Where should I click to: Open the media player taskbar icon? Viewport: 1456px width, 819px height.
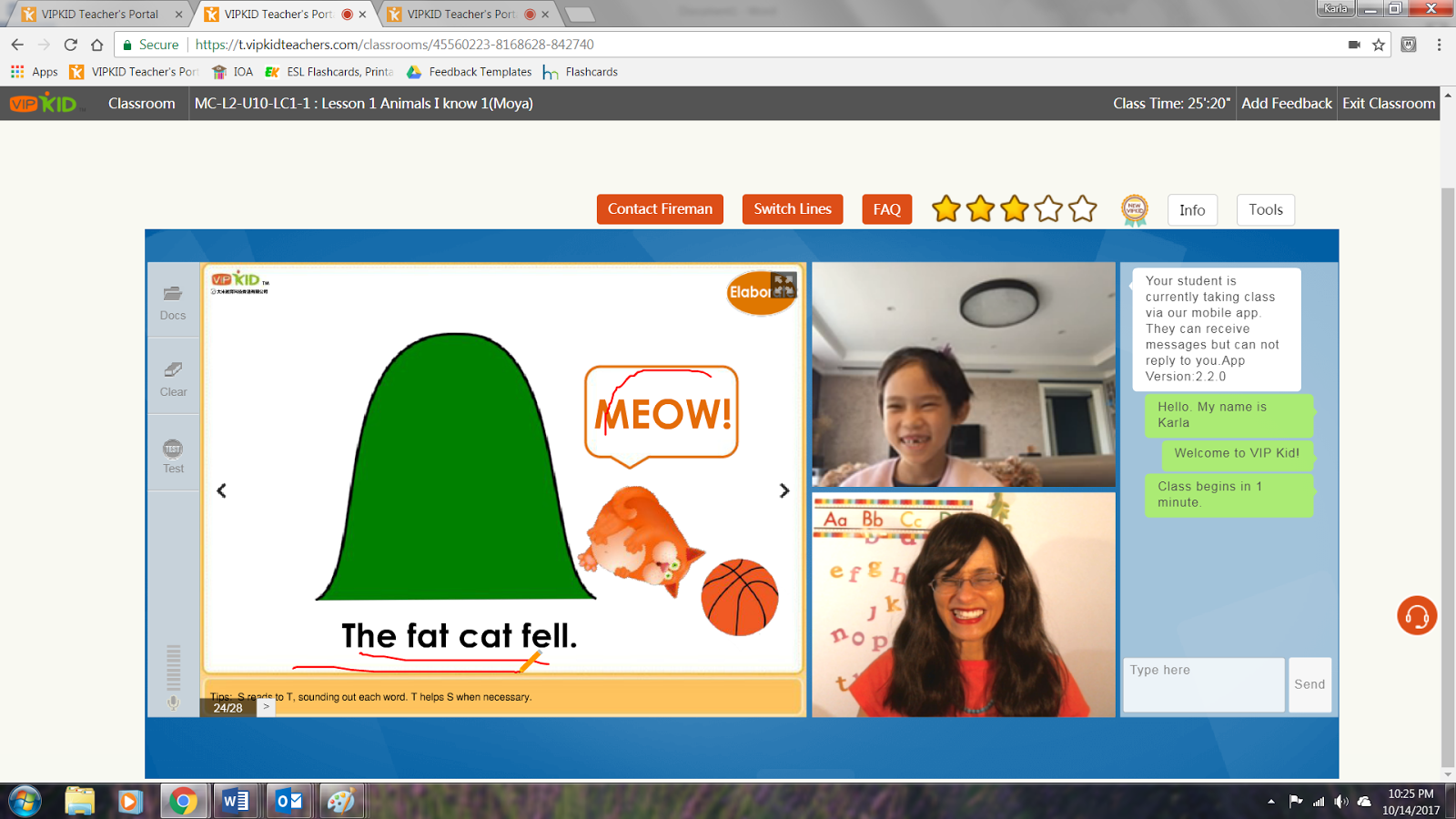(x=130, y=801)
